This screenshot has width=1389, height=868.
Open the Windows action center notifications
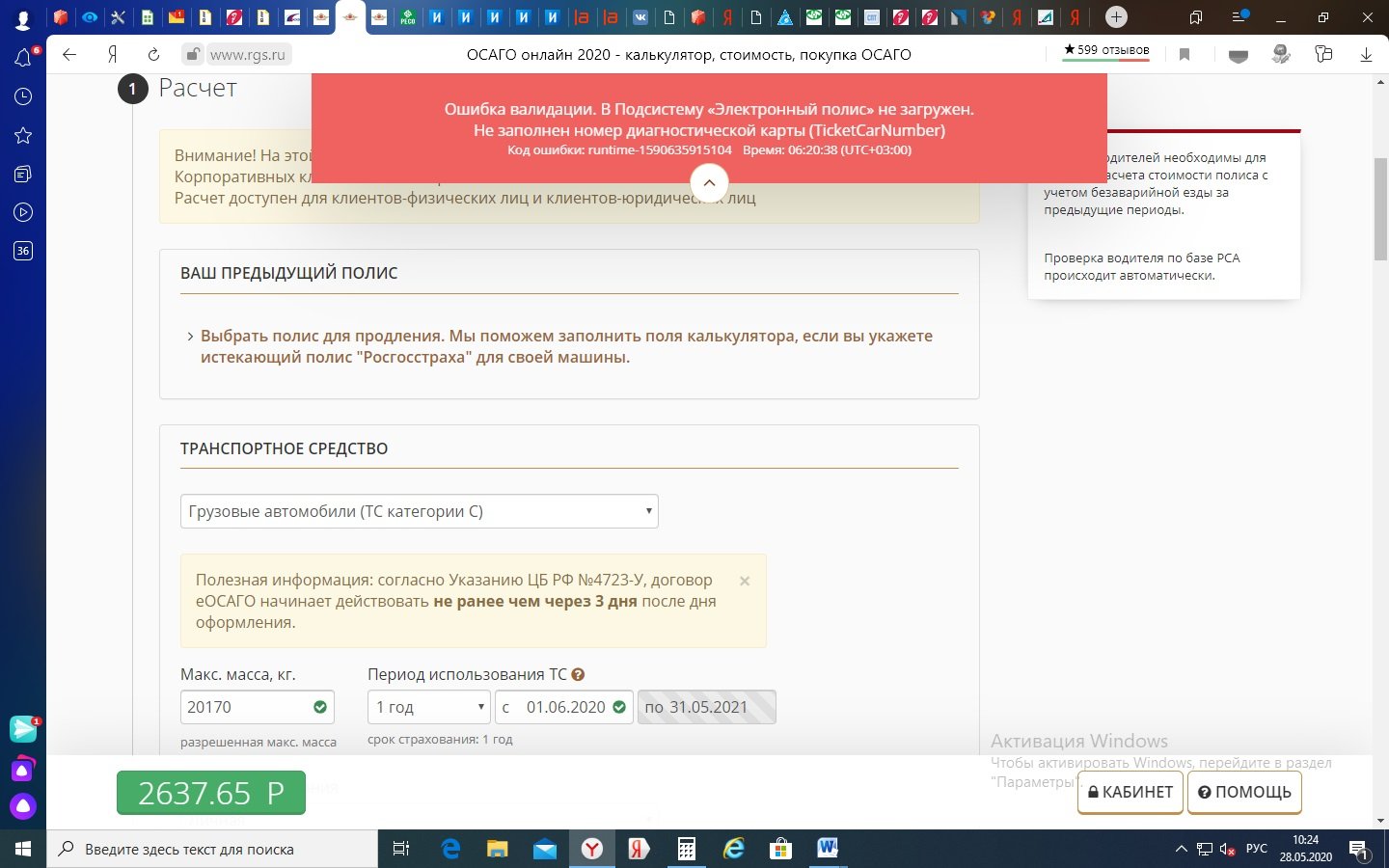1359,850
